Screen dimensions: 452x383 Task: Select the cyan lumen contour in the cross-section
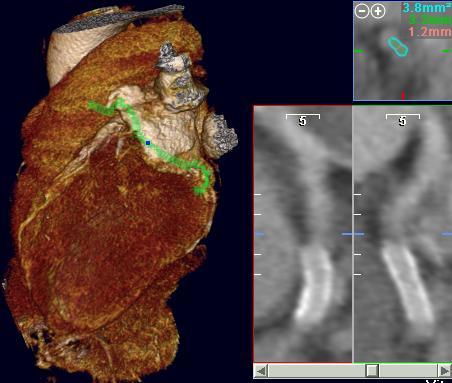tap(398, 47)
